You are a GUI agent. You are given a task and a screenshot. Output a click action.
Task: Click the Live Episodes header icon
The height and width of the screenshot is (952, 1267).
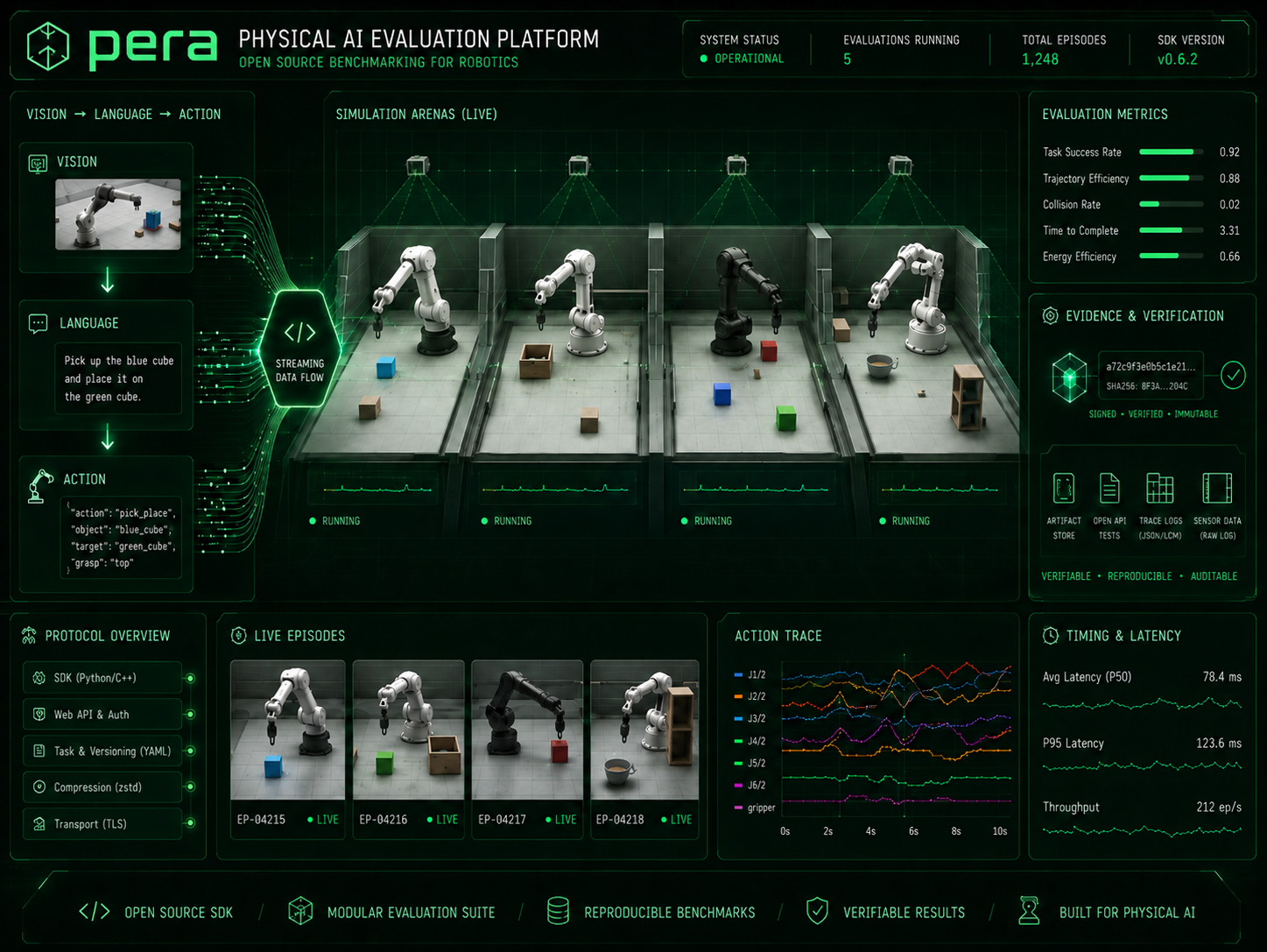(238, 636)
